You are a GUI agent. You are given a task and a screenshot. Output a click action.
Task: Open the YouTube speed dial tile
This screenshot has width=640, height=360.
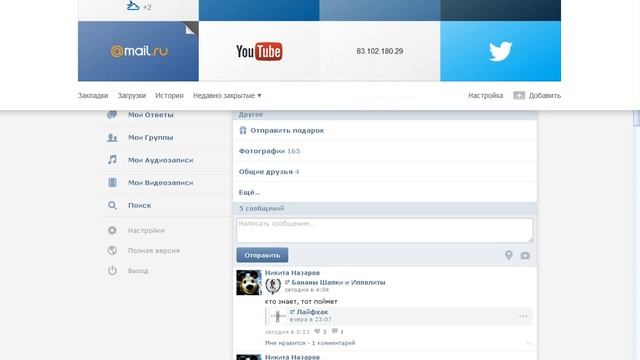point(259,51)
